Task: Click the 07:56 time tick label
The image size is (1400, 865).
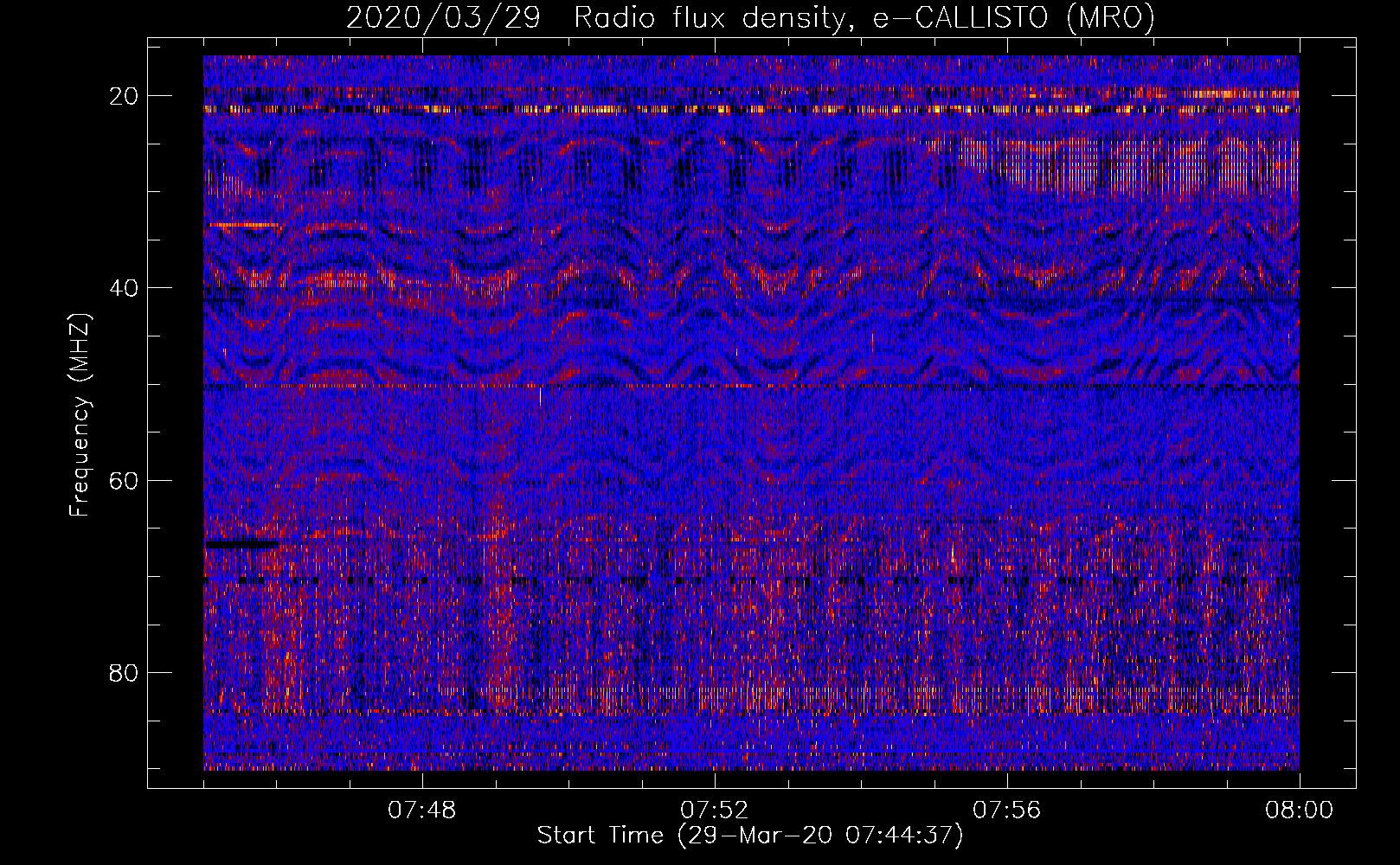Action: pos(1006,811)
